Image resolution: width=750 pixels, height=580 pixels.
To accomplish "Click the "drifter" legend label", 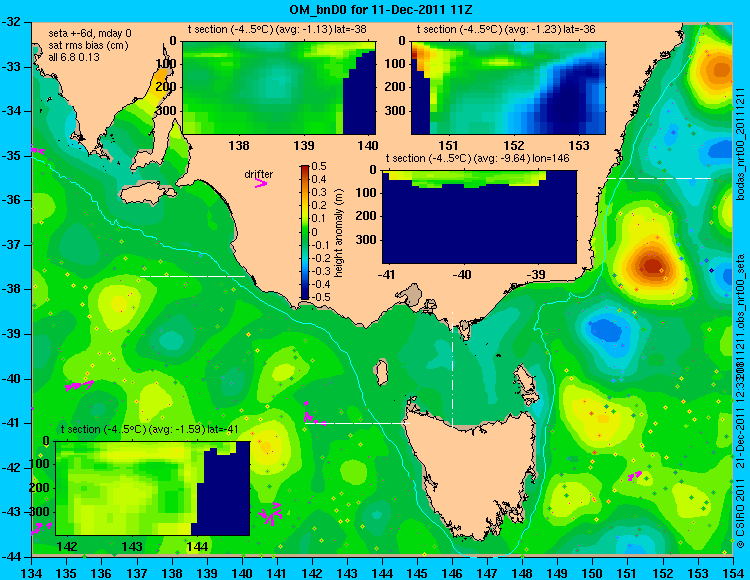I will (x=259, y=174).
